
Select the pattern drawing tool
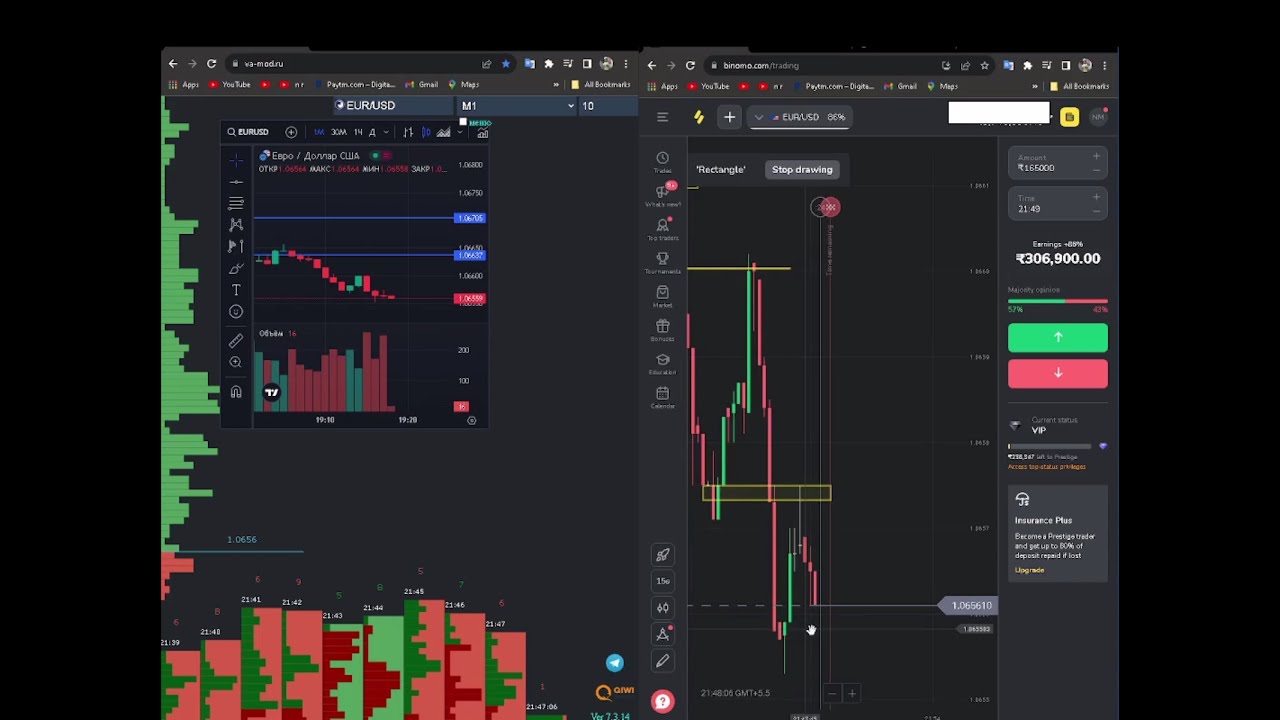(236, 225)
